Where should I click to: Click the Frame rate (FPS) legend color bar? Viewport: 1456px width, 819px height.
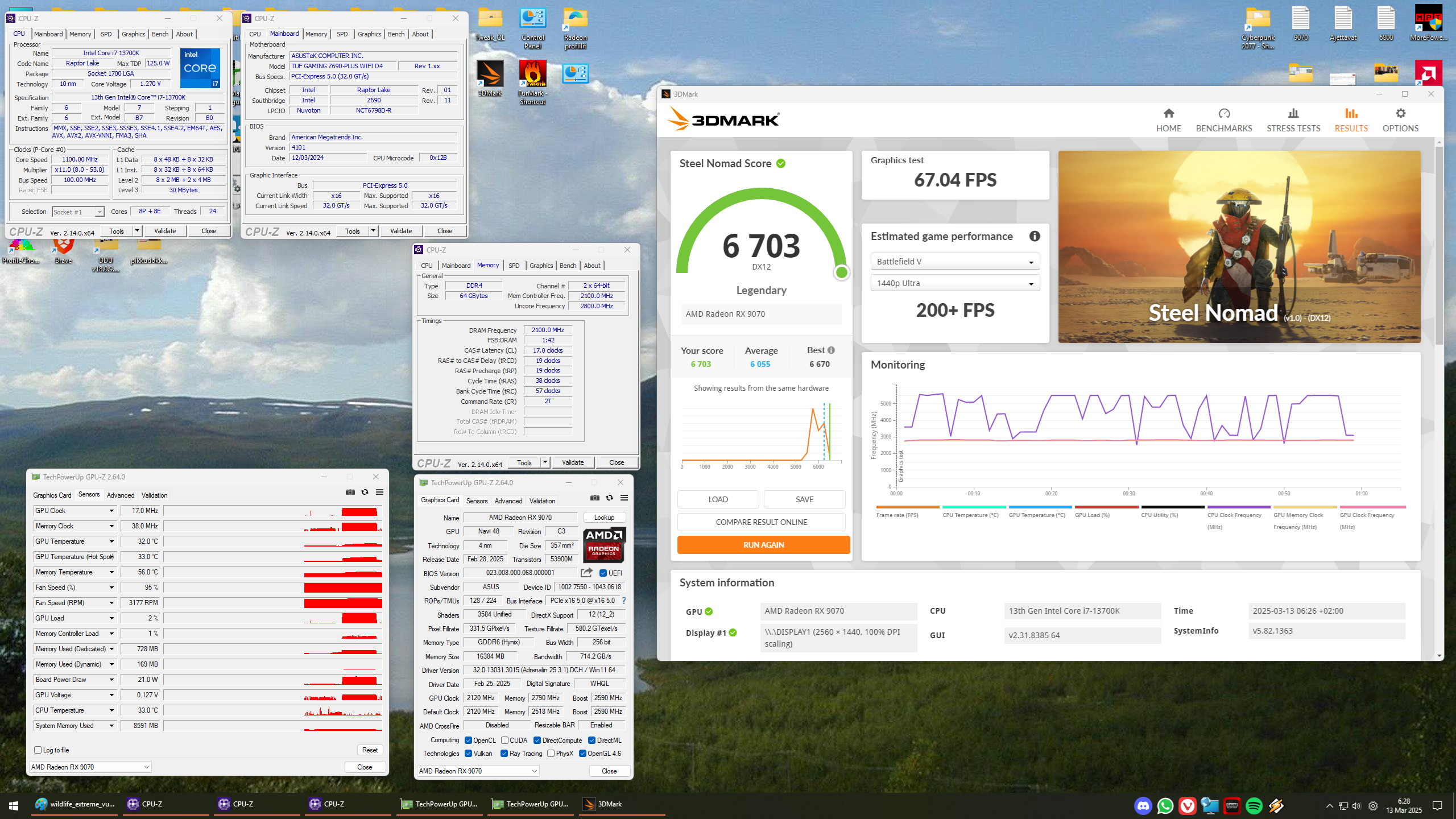[908, 507]
